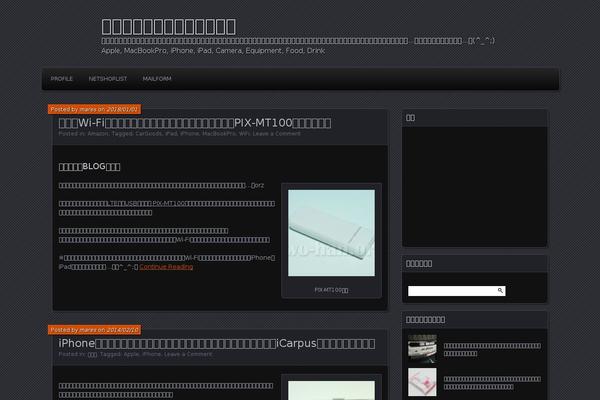Screen dimensions: 600x400
Task: Open the iCarpus iPhone post title
Action: click(x=217, y=343)
